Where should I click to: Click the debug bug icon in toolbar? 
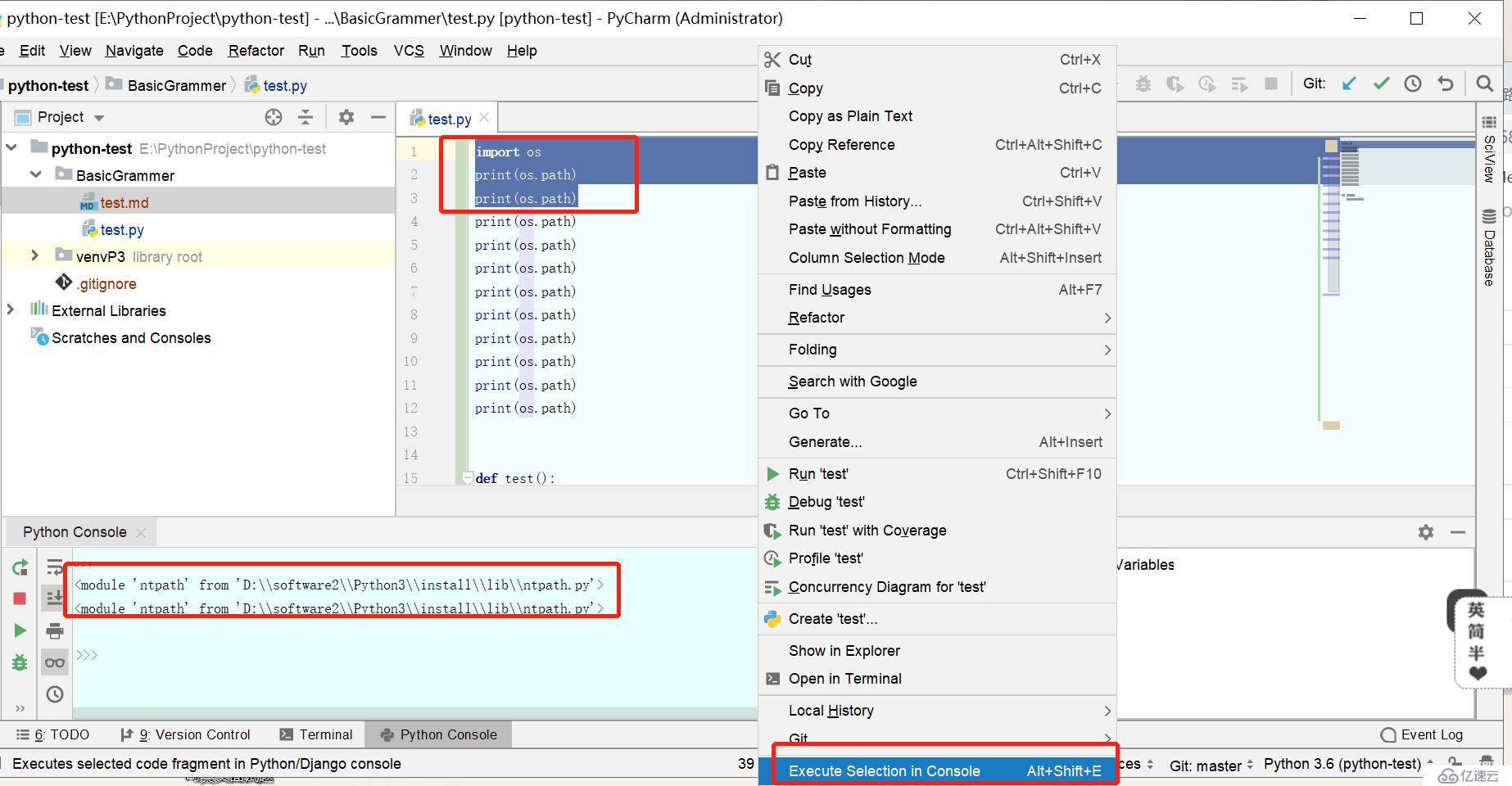pos(1143,84)
